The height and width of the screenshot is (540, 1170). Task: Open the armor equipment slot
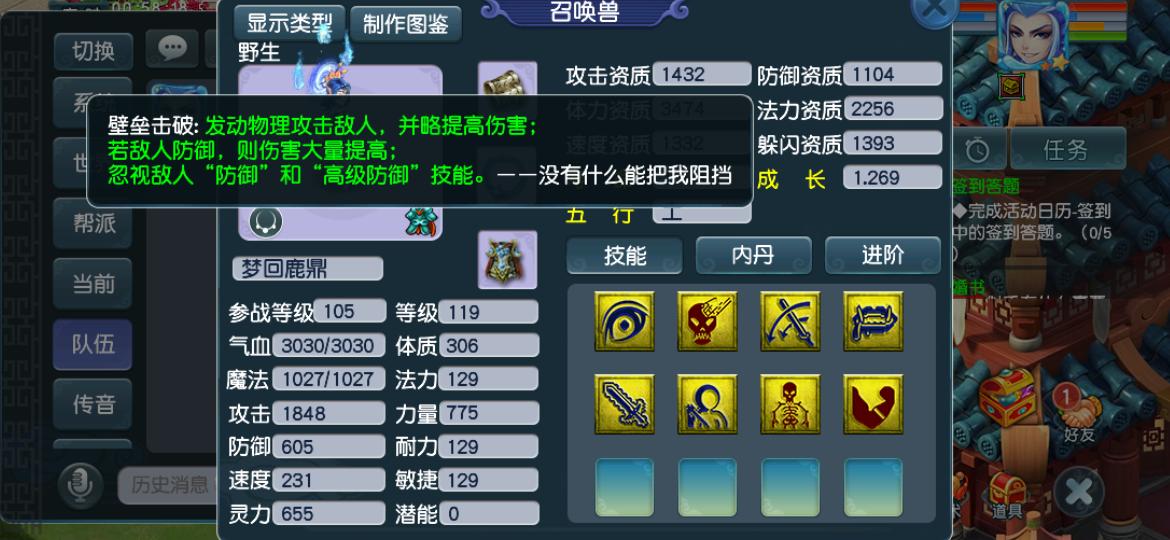(507, 260)
